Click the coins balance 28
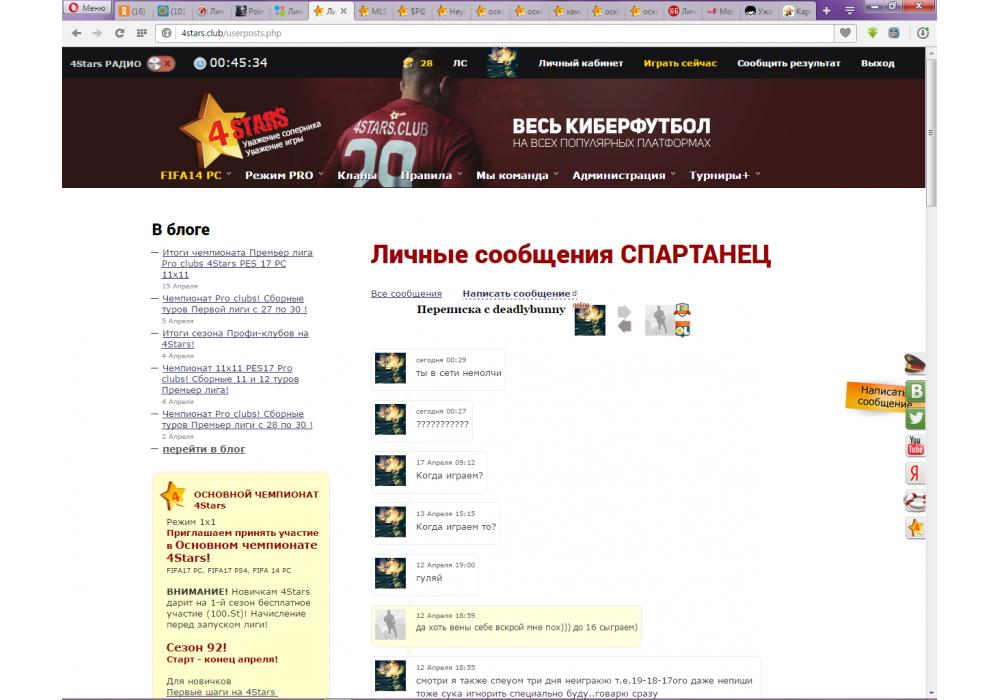Image resolution: width=1000 pixels, height=700 pixels. coord(419,63)
